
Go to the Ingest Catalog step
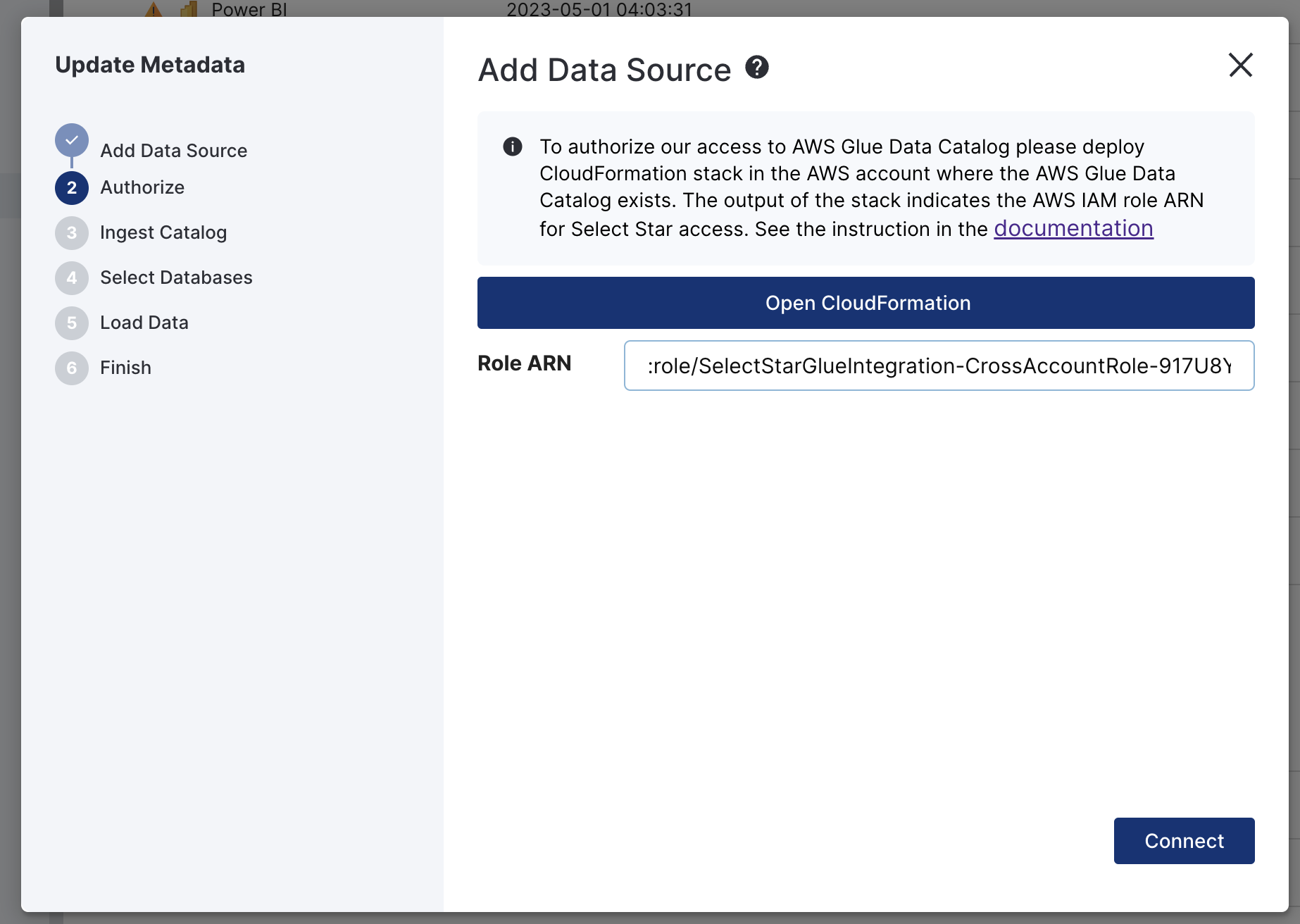163,232
